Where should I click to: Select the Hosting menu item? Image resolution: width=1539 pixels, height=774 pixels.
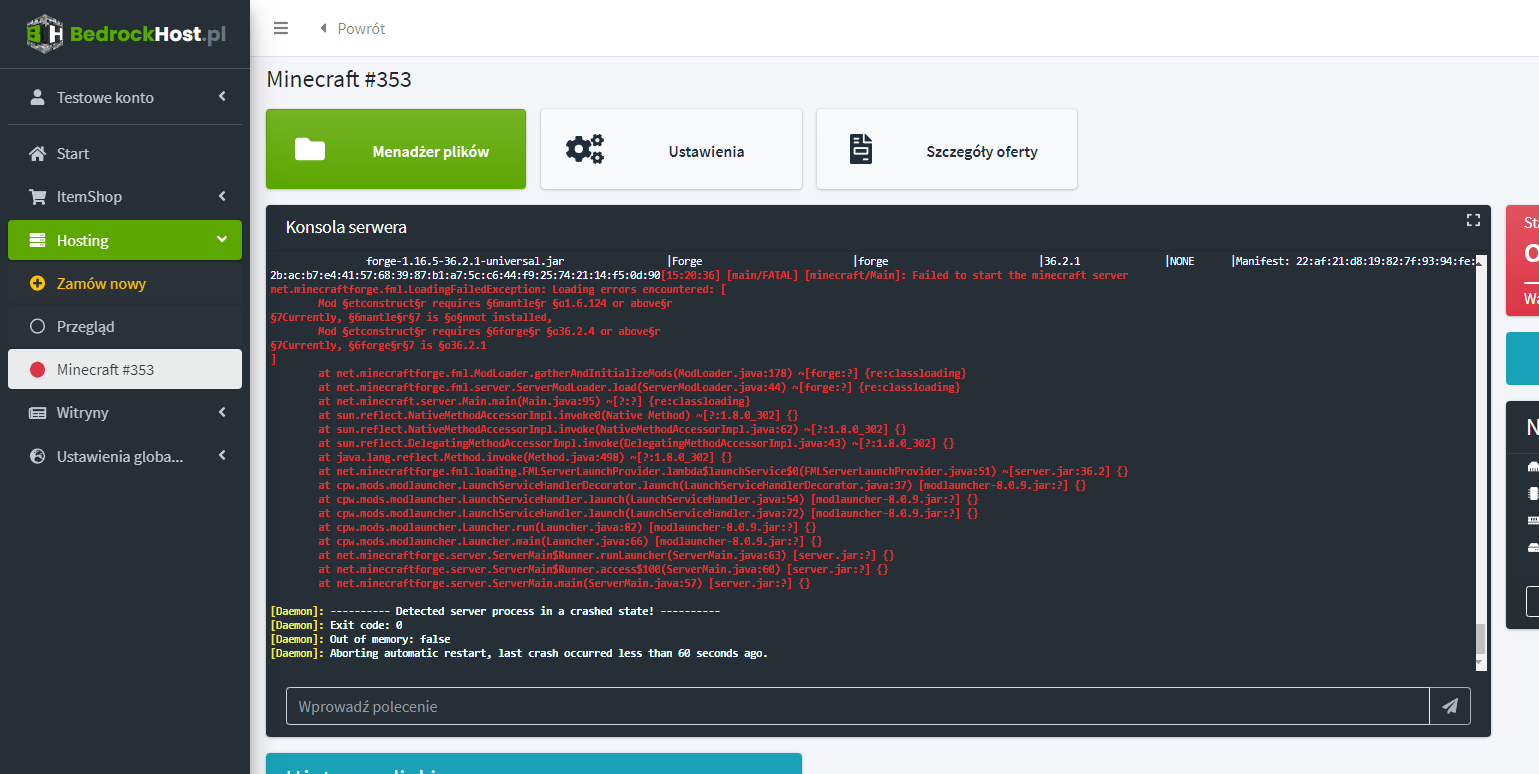pos(125,240)
